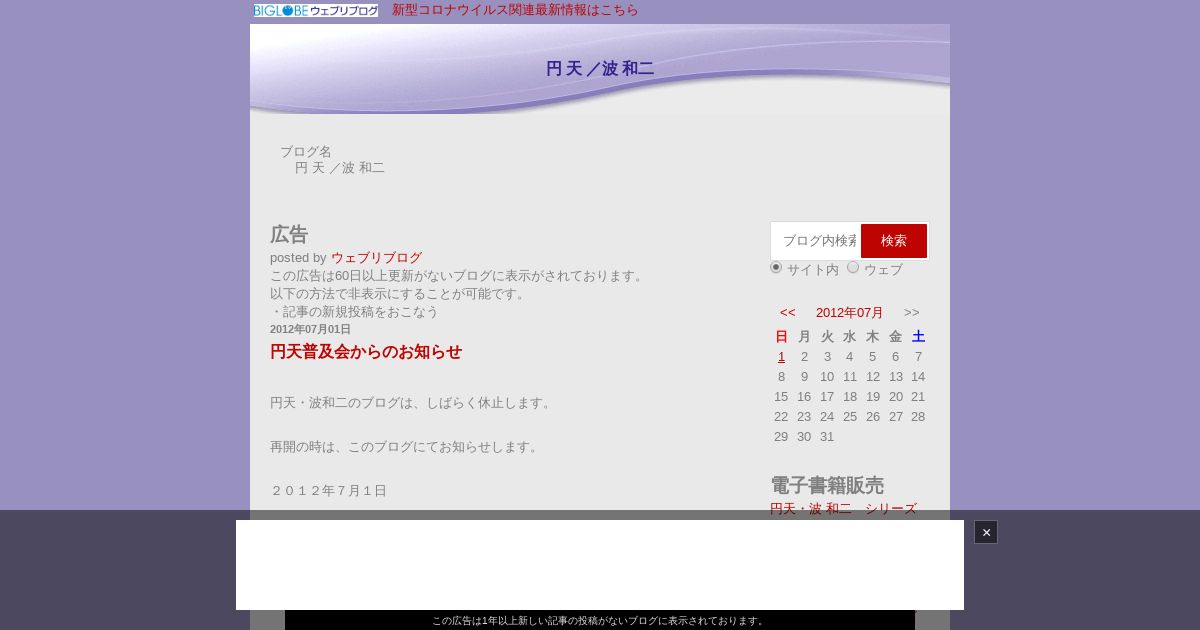Open the blog title 円天／波 和二
The image size is (1200, 630).
click(600, 68)
